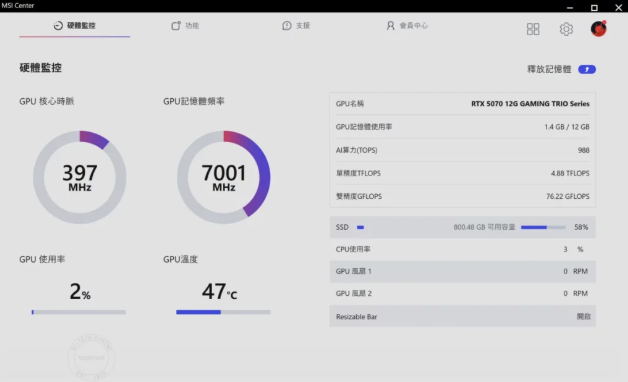Click the 硬體監控 page heading
The height and width of the screenshot is (382, 628).
point(40,68)
